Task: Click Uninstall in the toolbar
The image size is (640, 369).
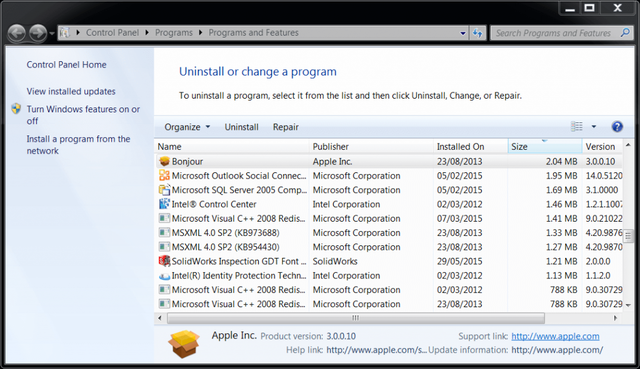Action: [x=241, y=127]
